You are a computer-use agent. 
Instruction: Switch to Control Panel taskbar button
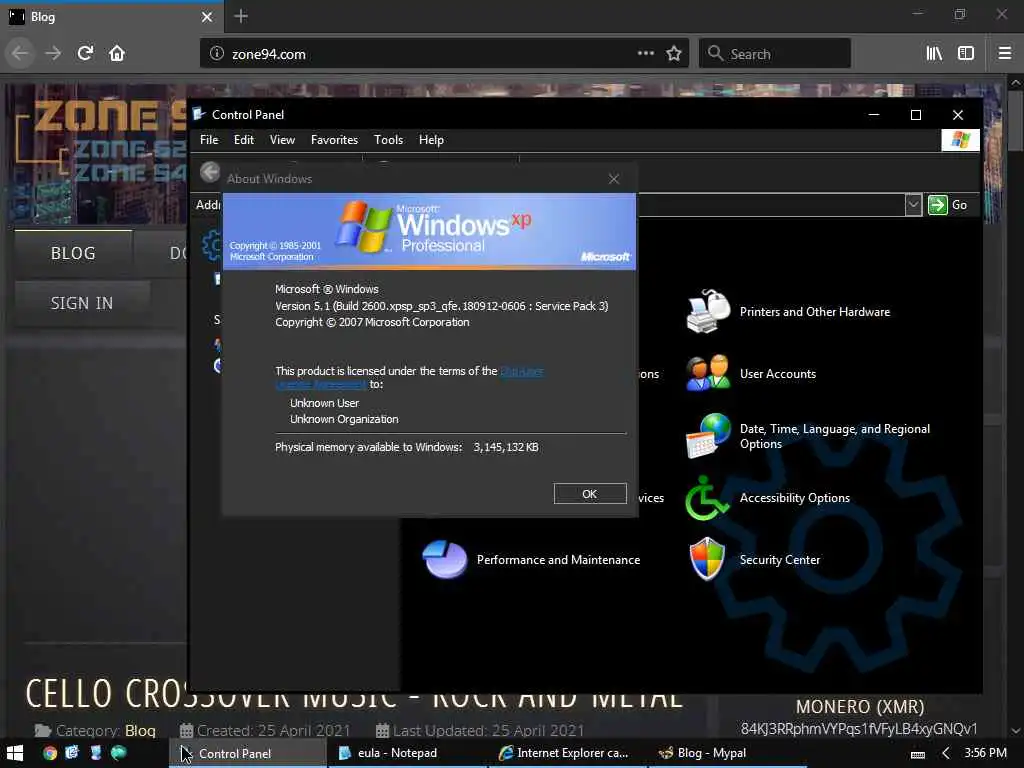point(248,753)
